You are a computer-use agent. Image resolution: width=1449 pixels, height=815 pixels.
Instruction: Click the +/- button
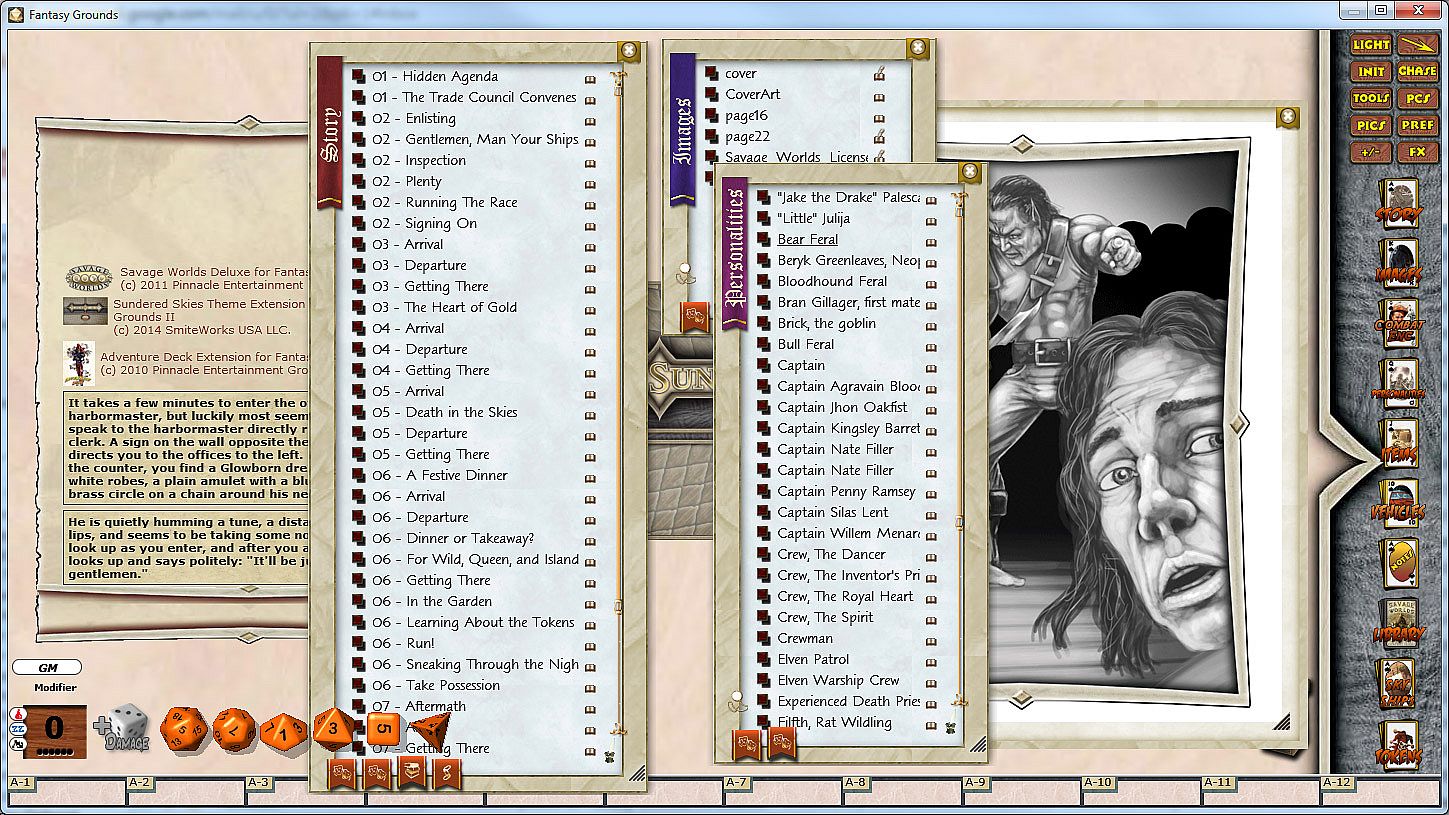click(x=1371, y=153)
